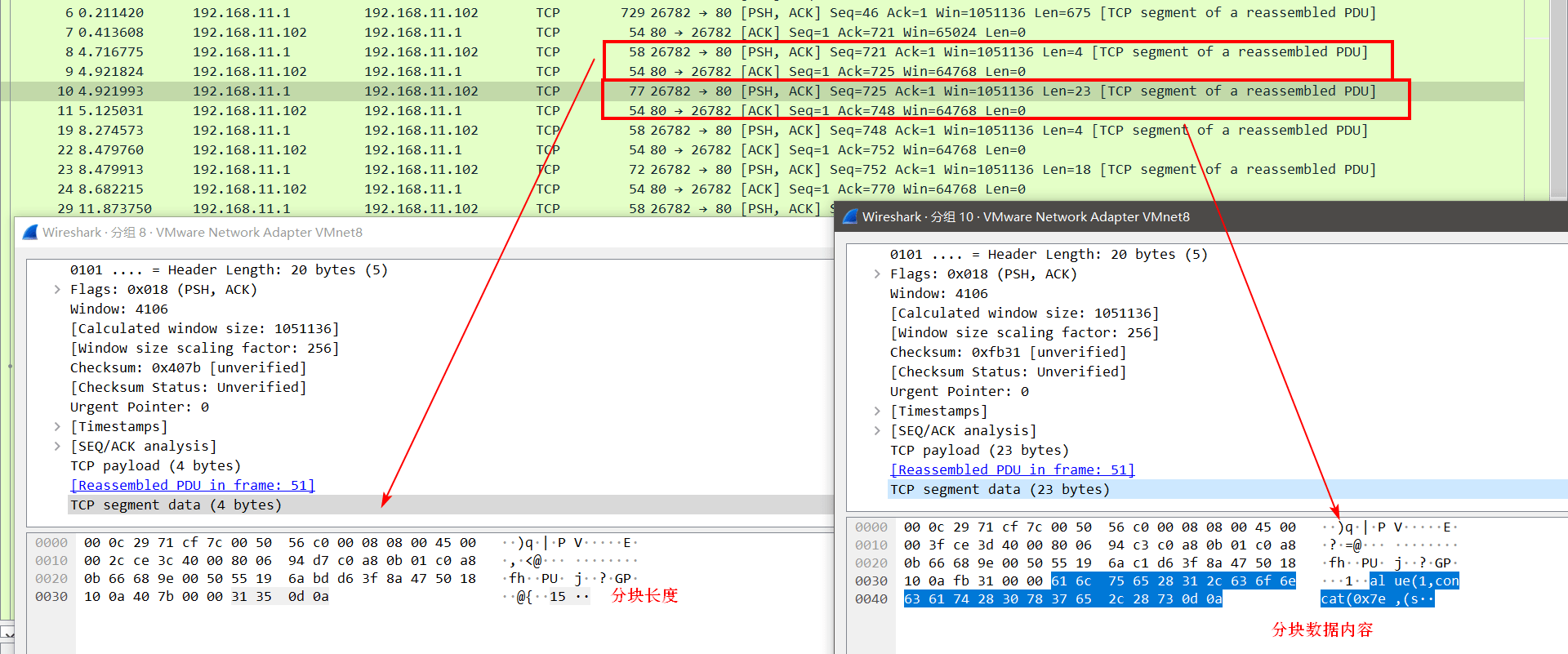Select Window size scaling factor line, packet 10 window

point(1025,333)
